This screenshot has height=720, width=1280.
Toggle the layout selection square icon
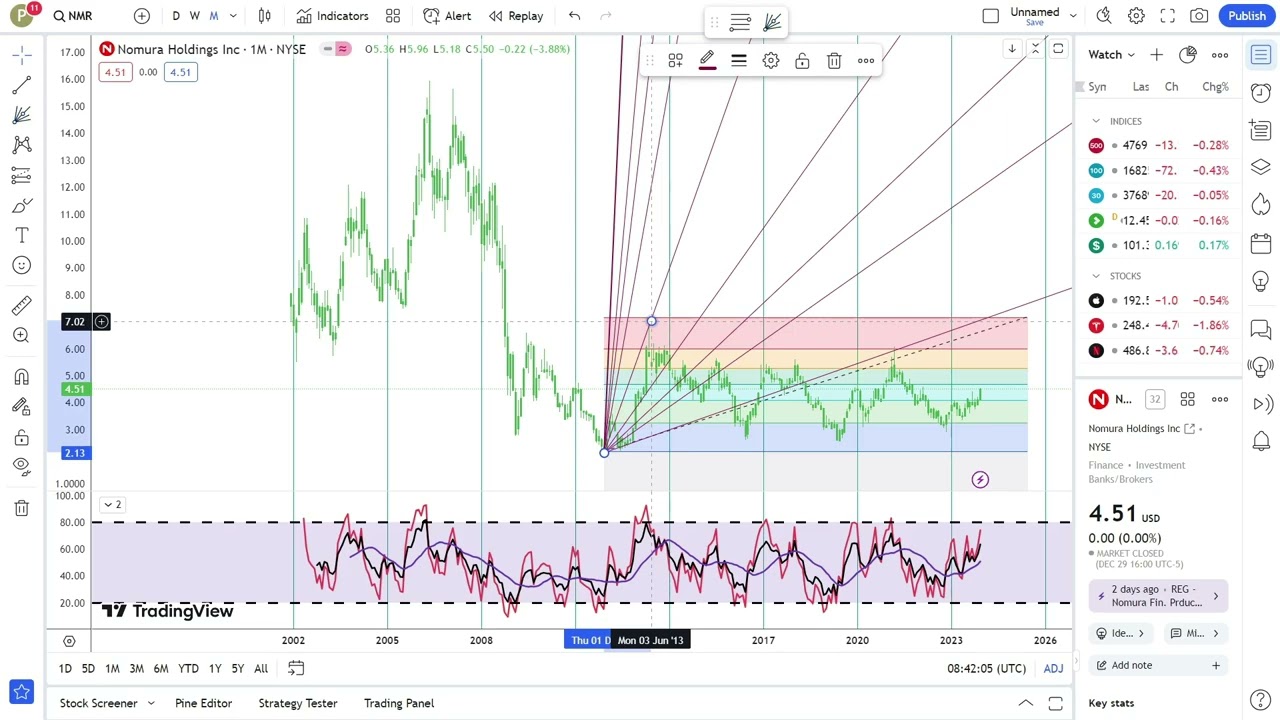coord(991,16)
